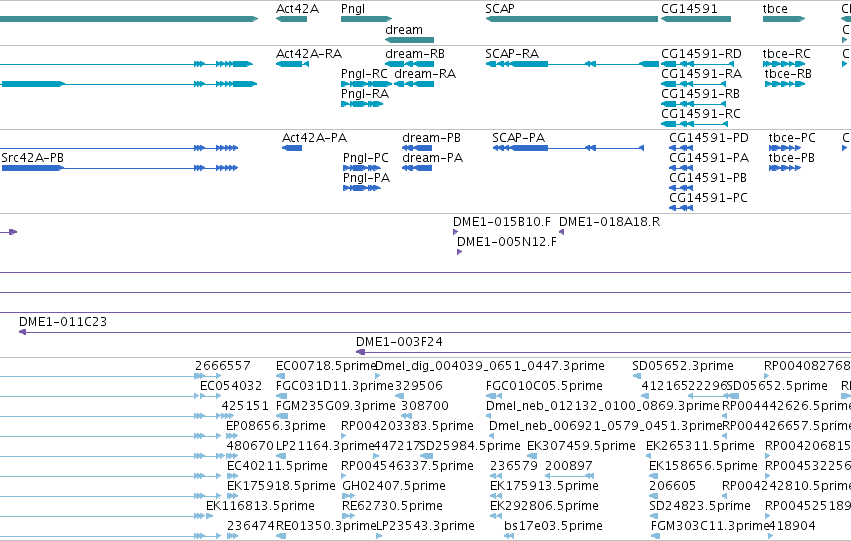Select the DME1-015B10.F BAC end label
The width and height of the screenshot is (851, 541).
pos(502,222)
